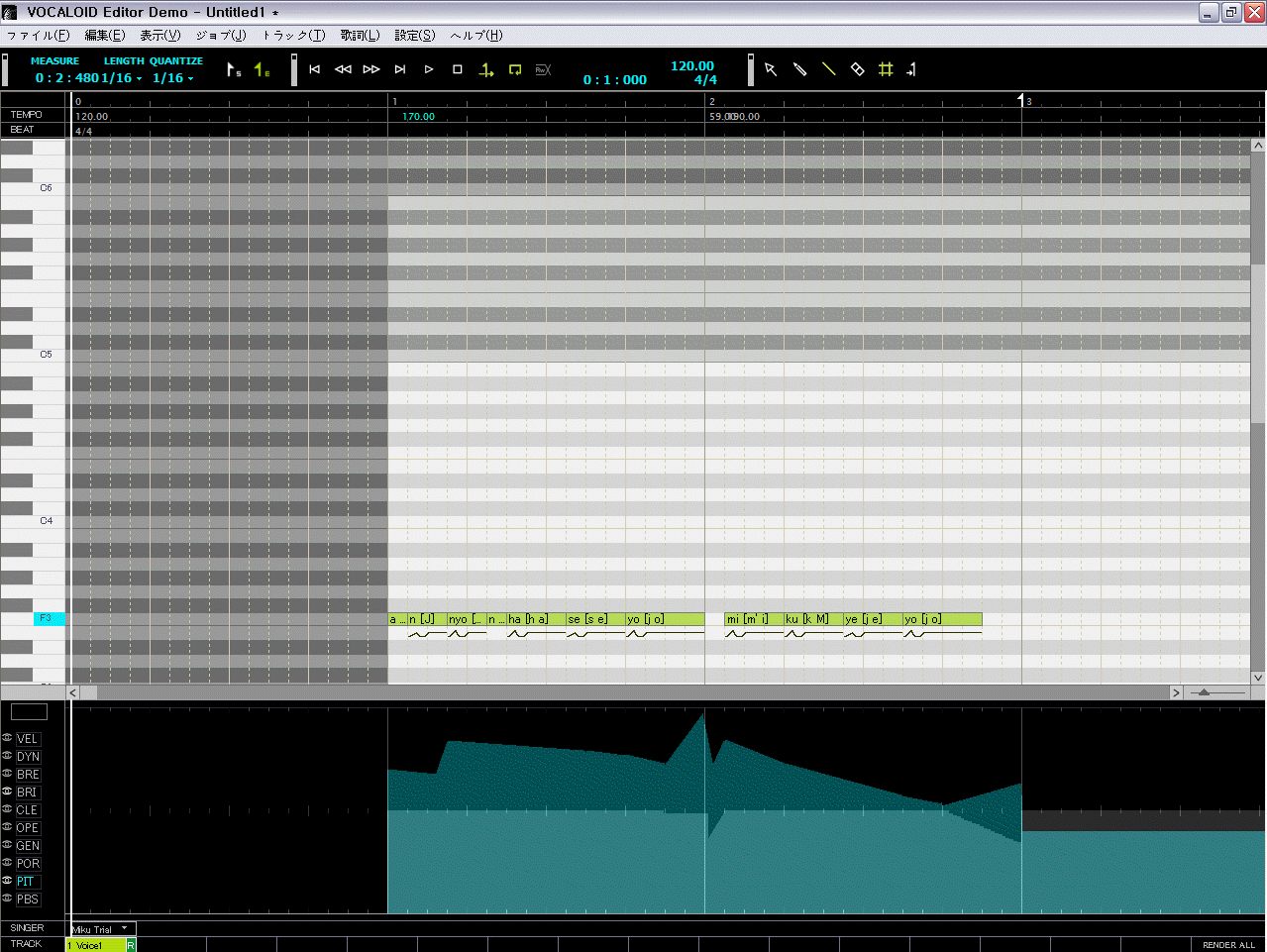Click the start marker flag icon

click(x=234, y=69)
